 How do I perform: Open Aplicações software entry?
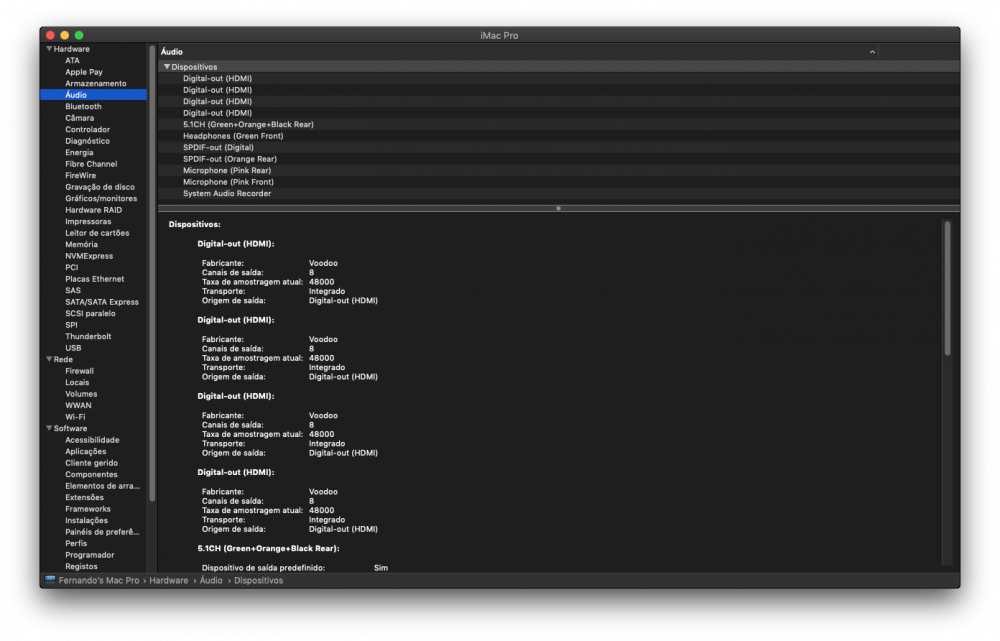tap(85, 451)
